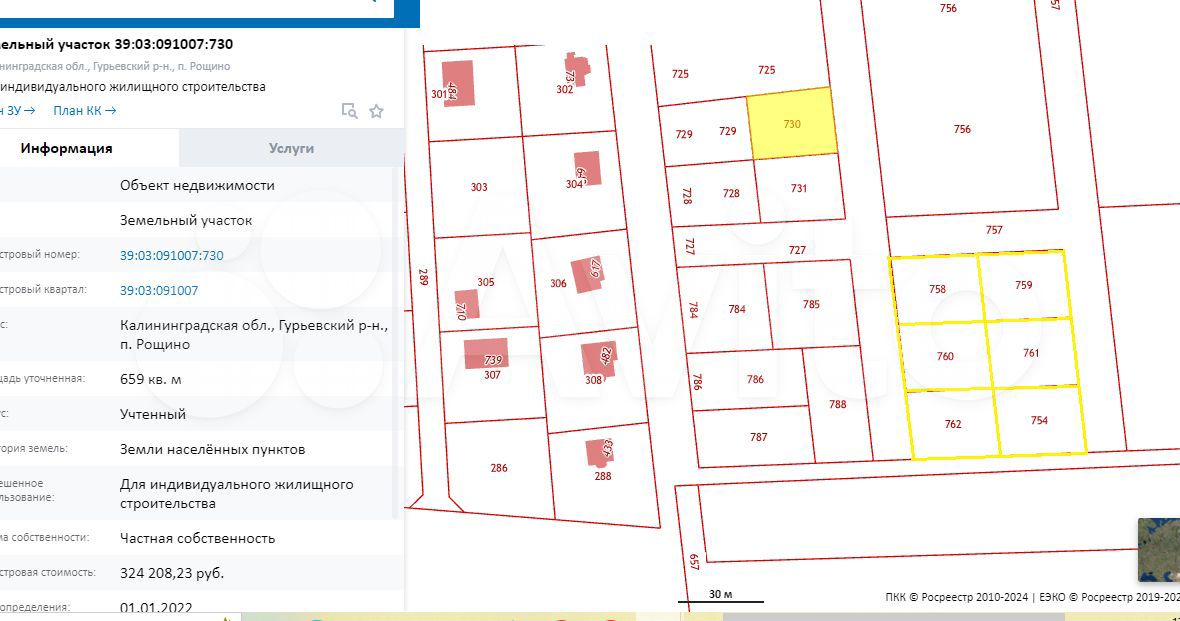Click parcel 303 on the map
Viewport: 1180px width, 621px height.
coord(478,188)
